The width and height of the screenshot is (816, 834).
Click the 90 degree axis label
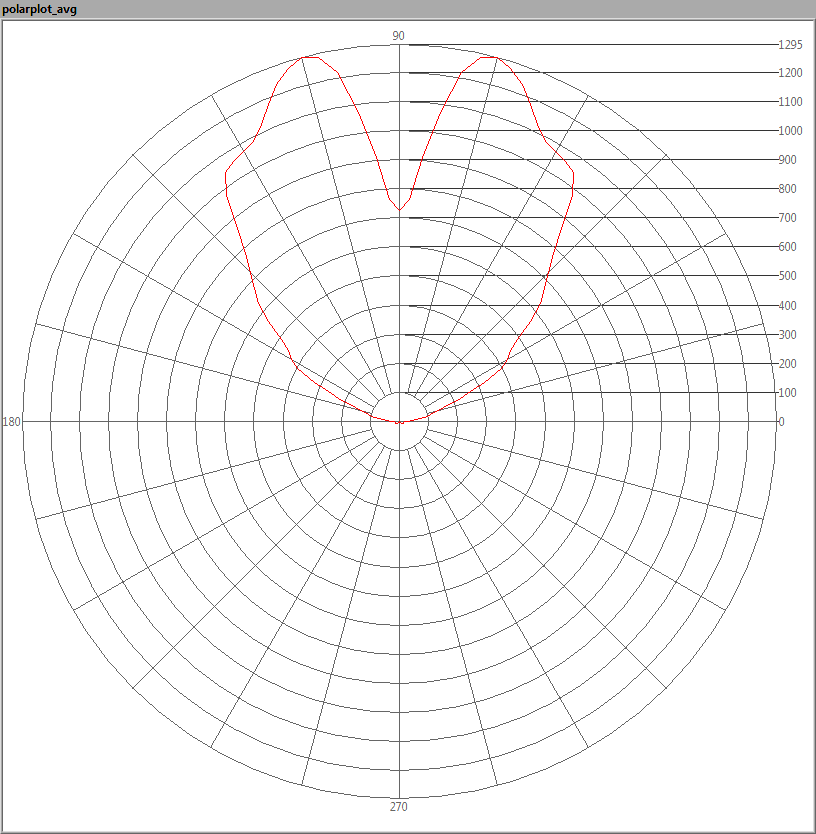point(398,36)
